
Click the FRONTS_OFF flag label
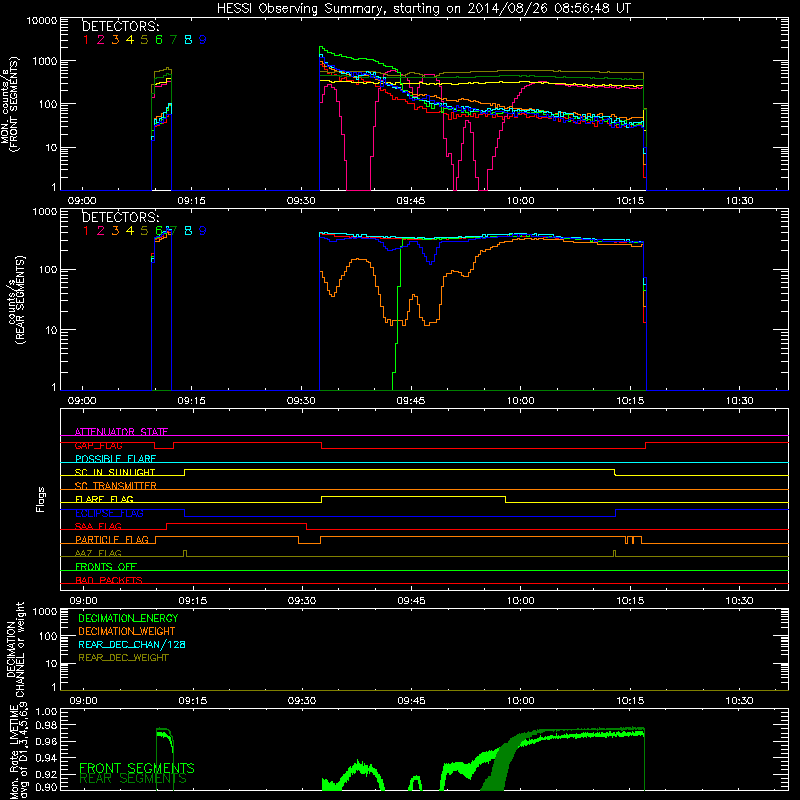pyautogui.click(x=106, y=566)
